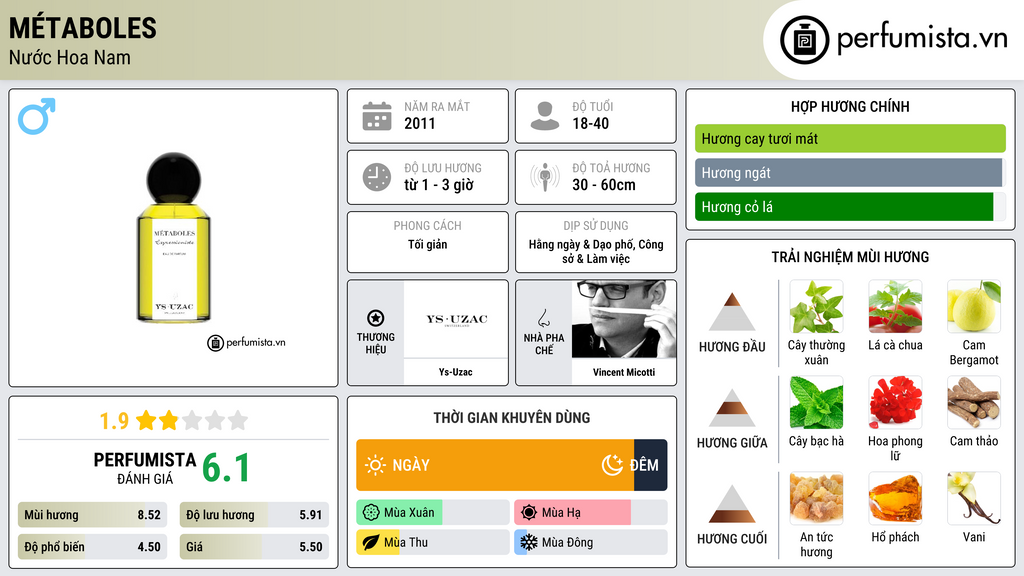Viewport: 1024px width, 576px height.
Task: Click the Hợp hương chính heading
Action: click(x=850, y=106)
